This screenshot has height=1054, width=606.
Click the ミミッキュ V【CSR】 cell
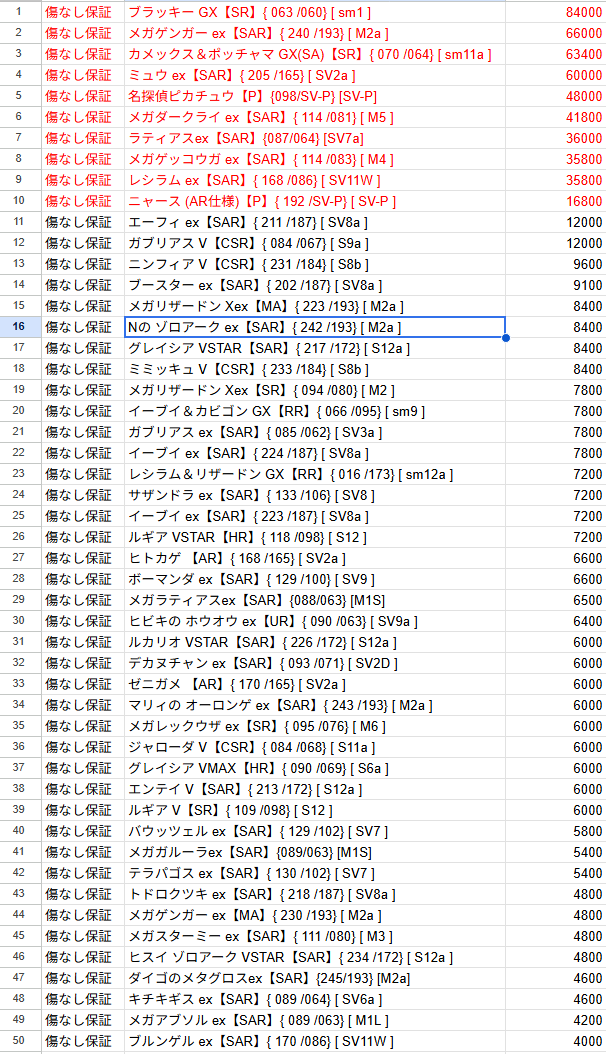314,368
